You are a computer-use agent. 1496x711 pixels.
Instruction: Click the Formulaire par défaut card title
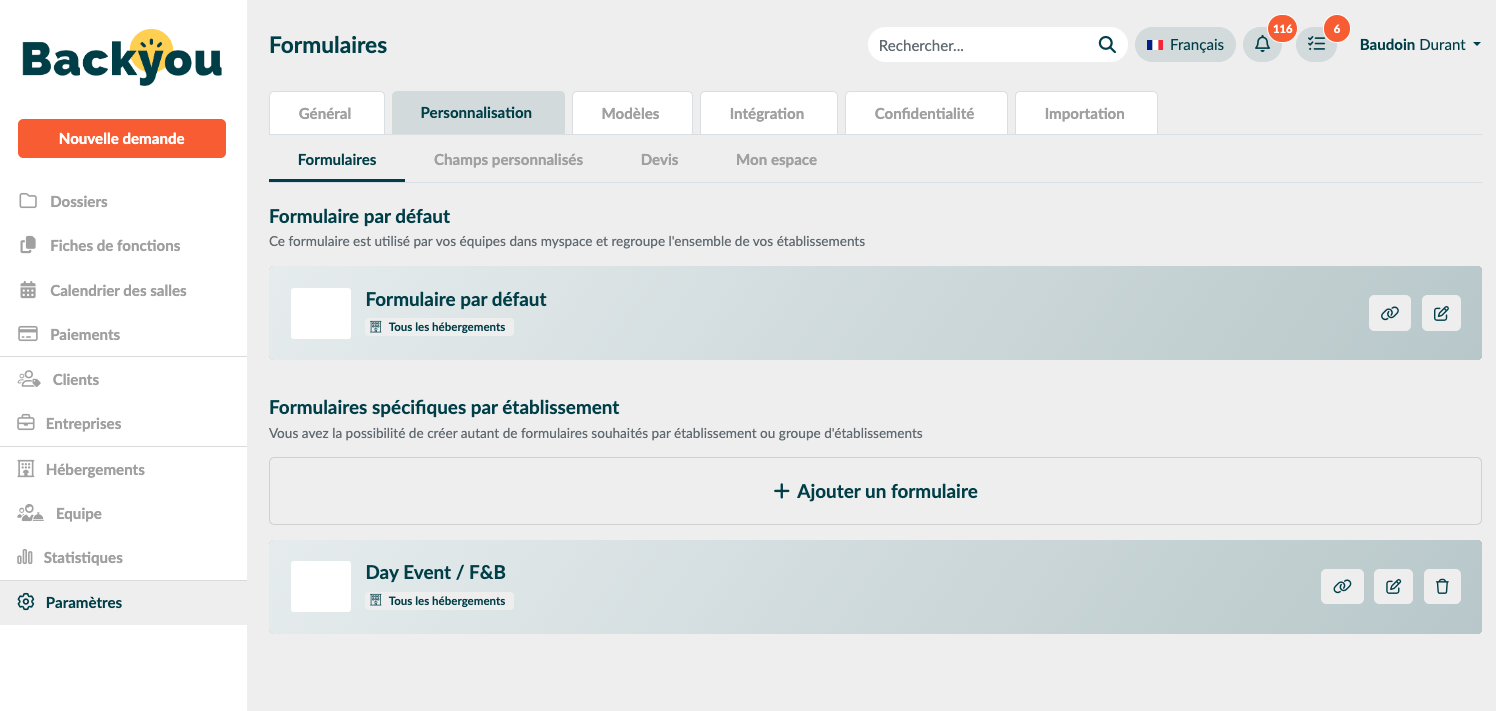tap(456, 299)
